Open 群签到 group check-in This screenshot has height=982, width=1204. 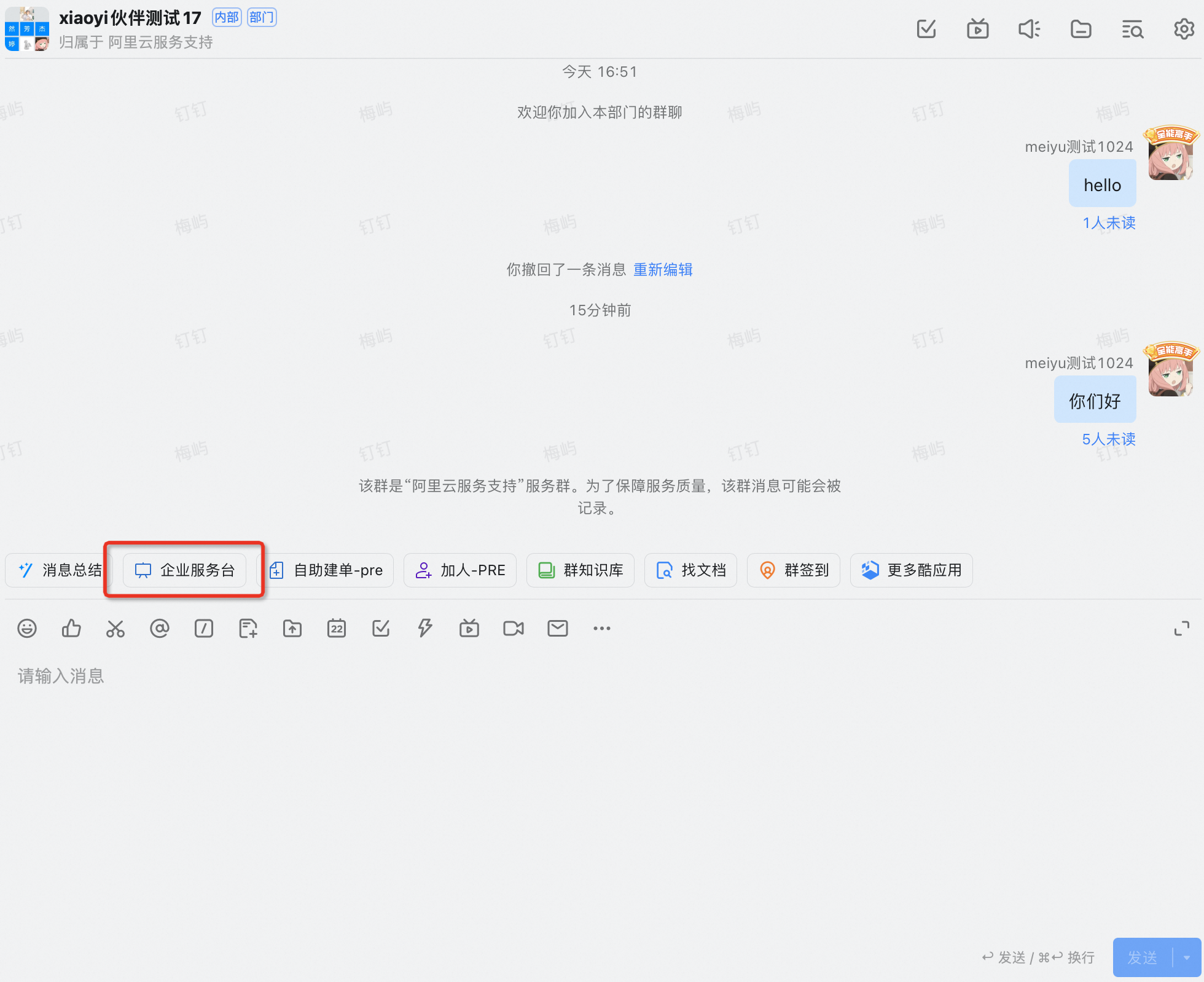794,570
